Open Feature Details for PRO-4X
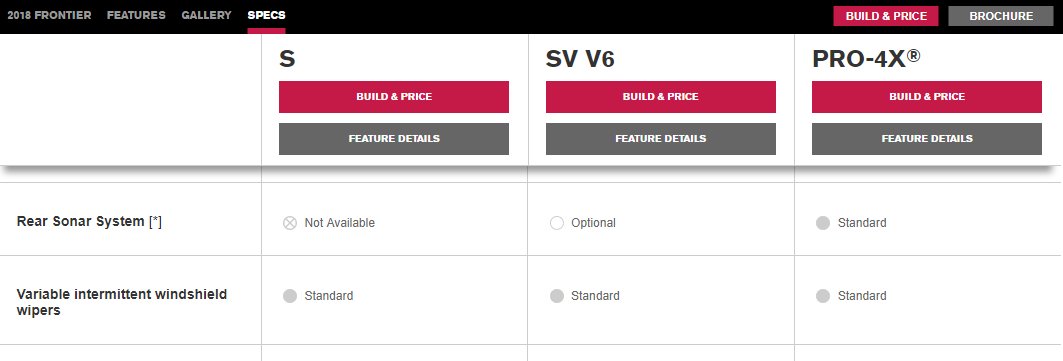This screenshot has height=361, width=1063. 927,139
